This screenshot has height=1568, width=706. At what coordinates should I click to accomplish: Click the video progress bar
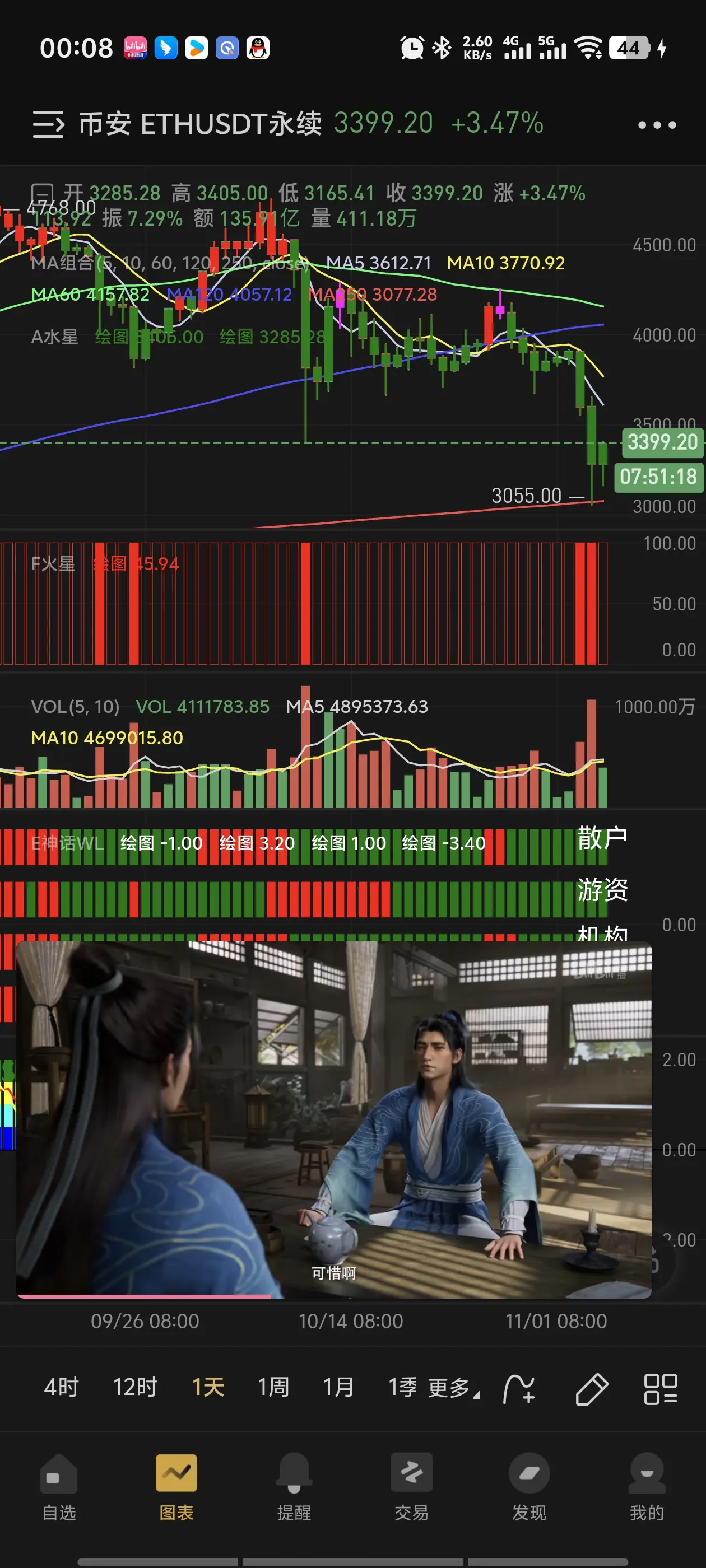(334, 1296)
